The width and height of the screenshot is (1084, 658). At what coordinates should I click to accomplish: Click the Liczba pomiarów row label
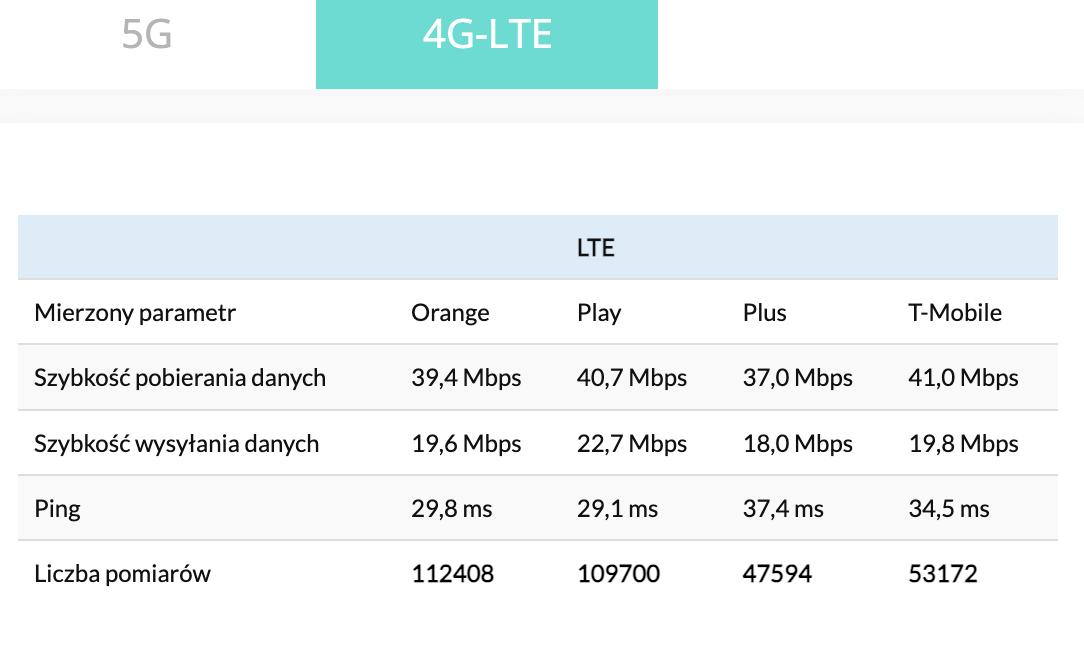point(122,574)
